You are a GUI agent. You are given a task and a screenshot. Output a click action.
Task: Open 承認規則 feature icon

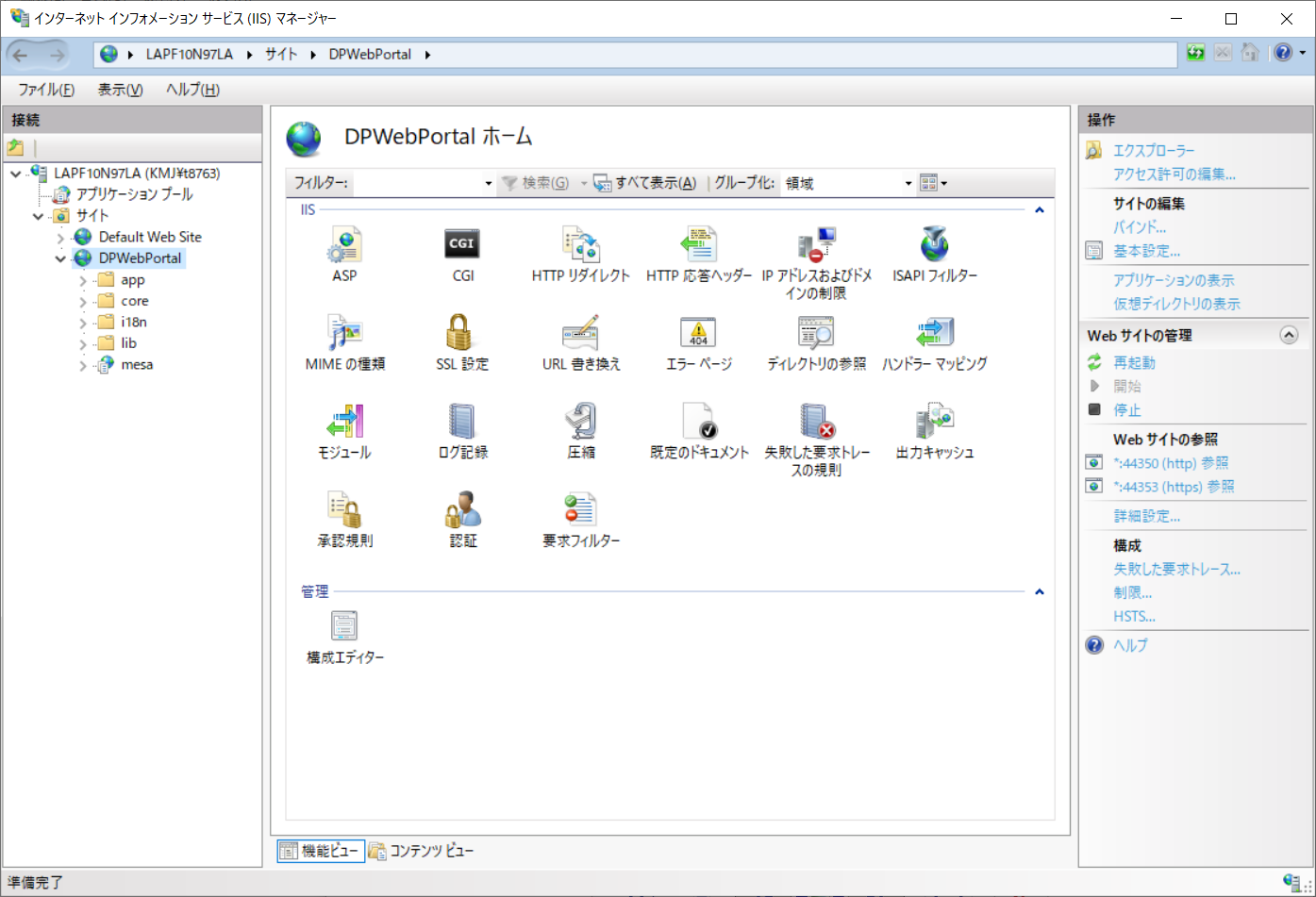[x=344, y=510]
